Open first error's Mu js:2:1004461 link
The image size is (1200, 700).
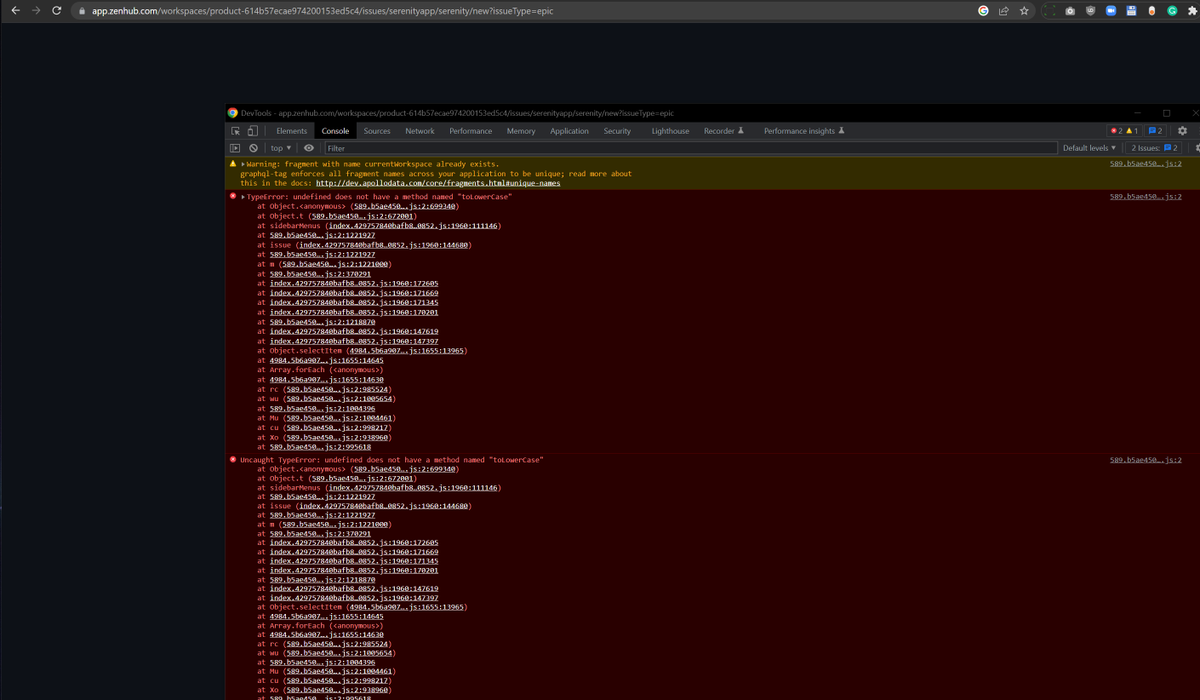(338, 418)
